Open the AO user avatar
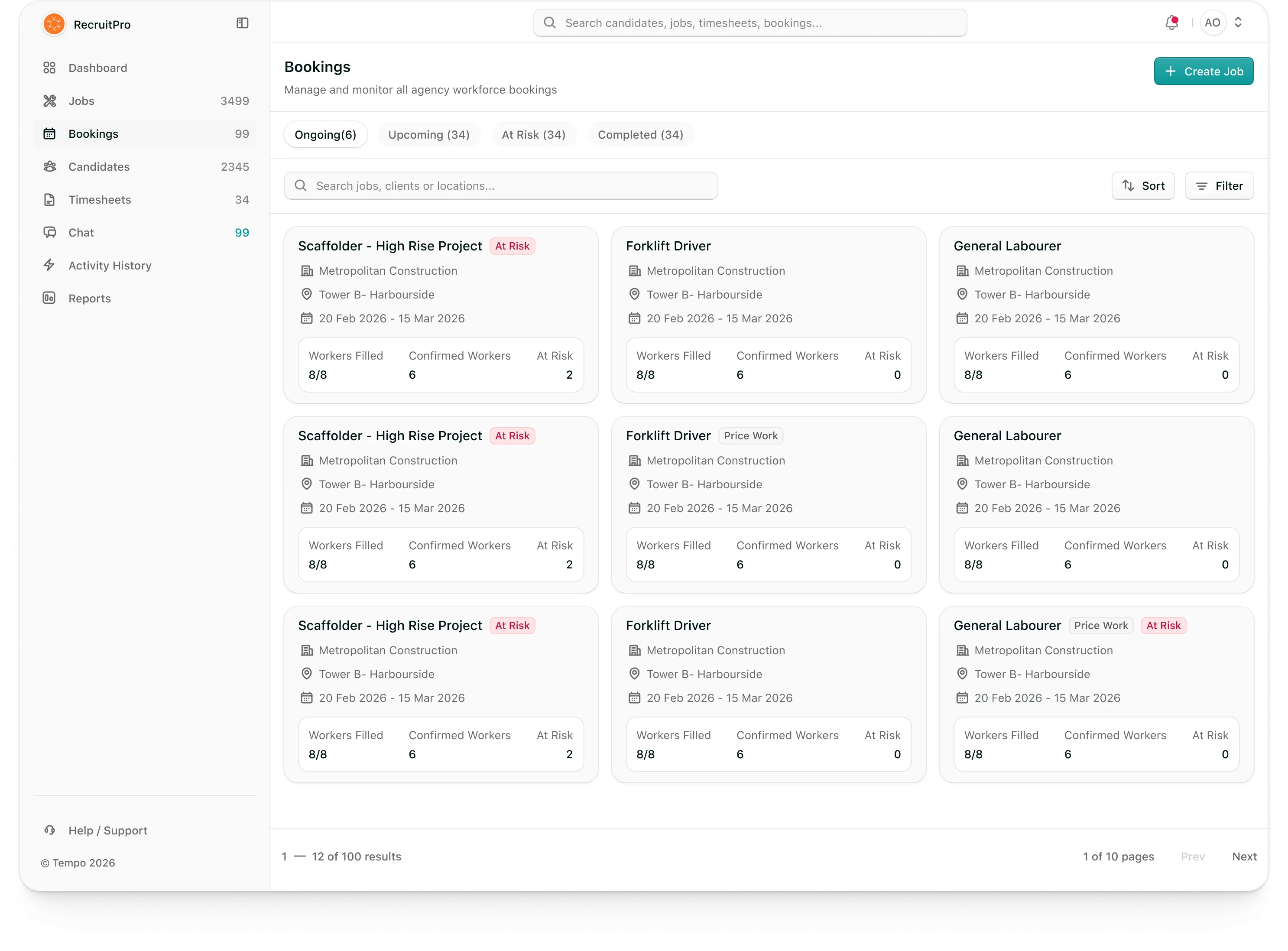Screen dimensions: 1288x951 pos(1213,23)
